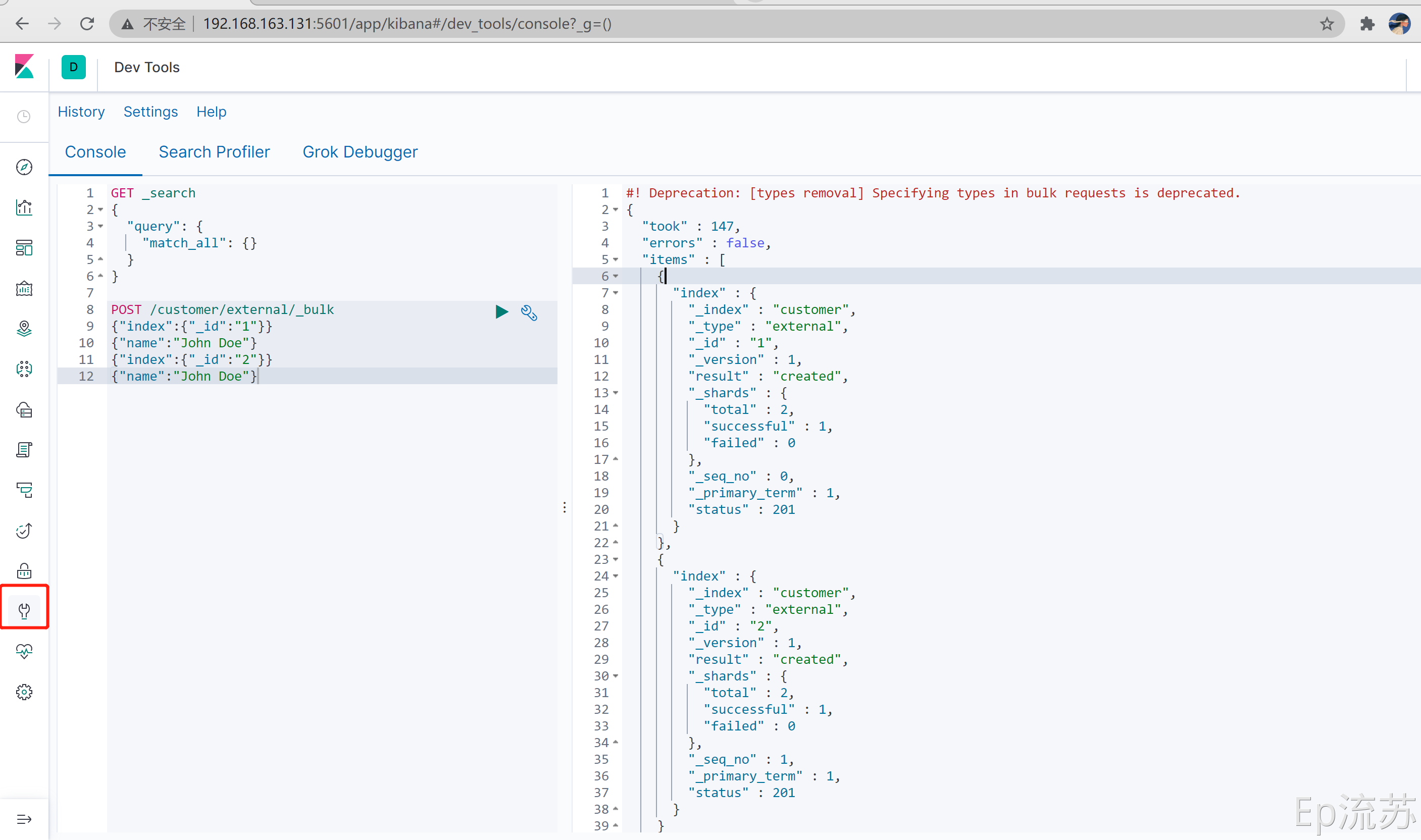
Task: Go back in browser
Action: (x=22, y=24)
